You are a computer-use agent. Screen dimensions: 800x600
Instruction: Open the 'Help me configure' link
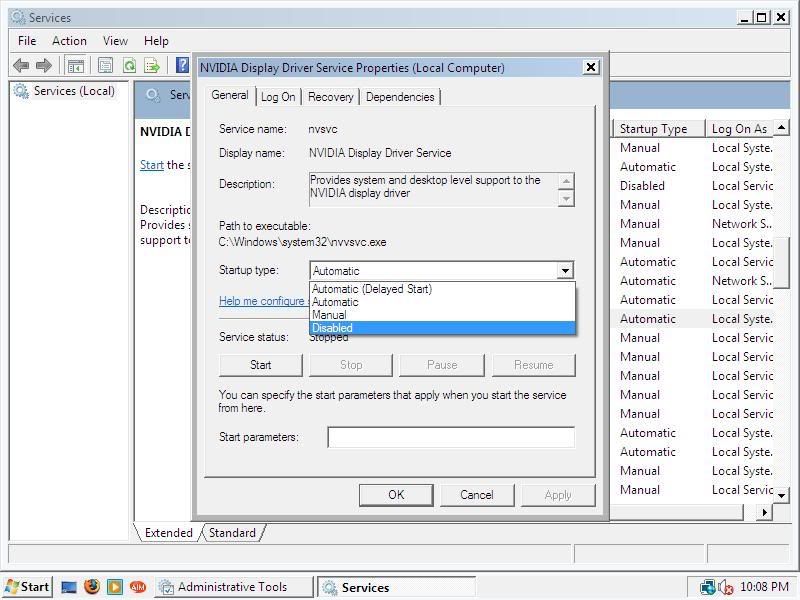click(264, 301)
